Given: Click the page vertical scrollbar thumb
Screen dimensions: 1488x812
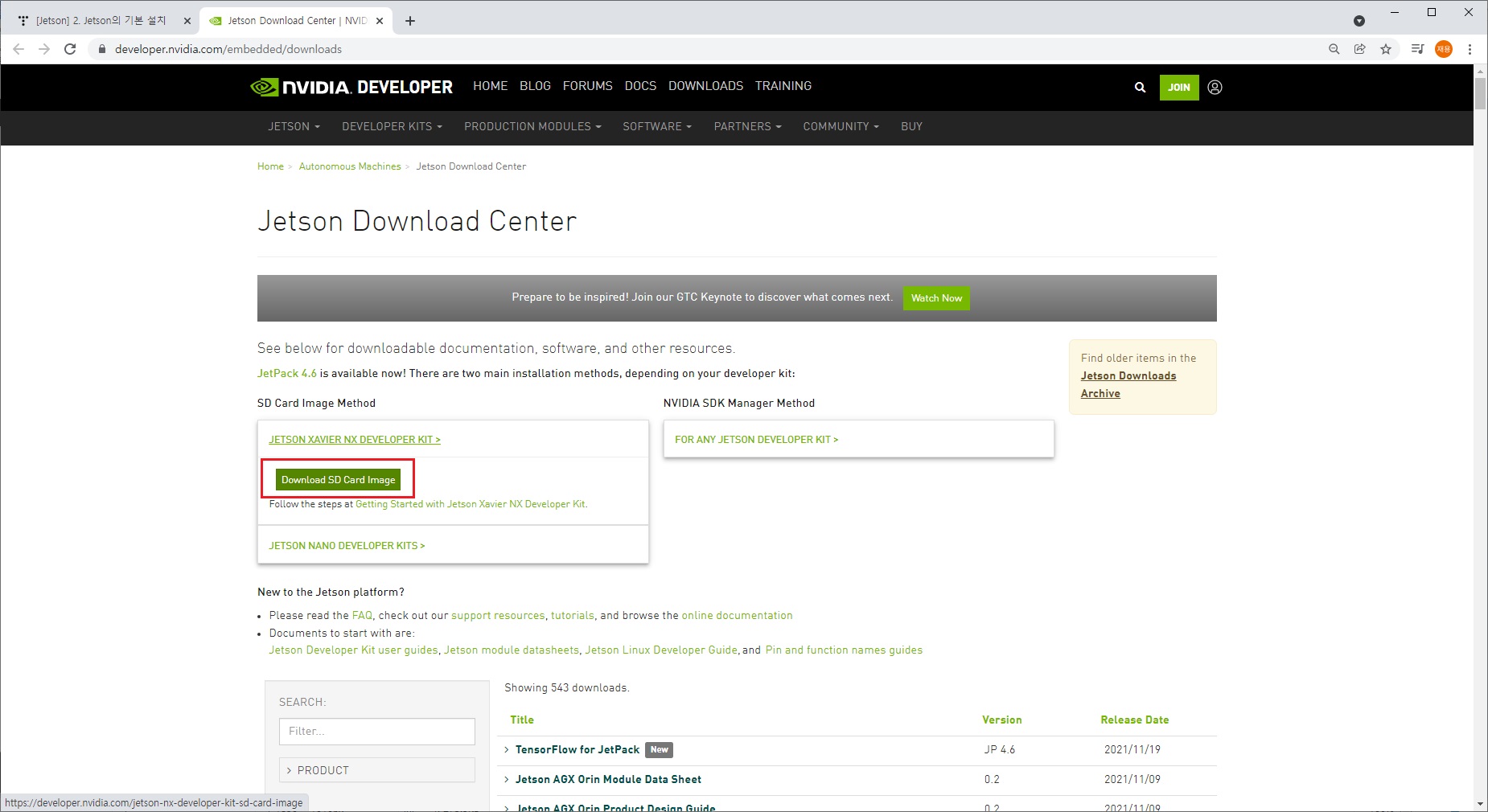Looking at the screenshot, I should click(1480, 94).
